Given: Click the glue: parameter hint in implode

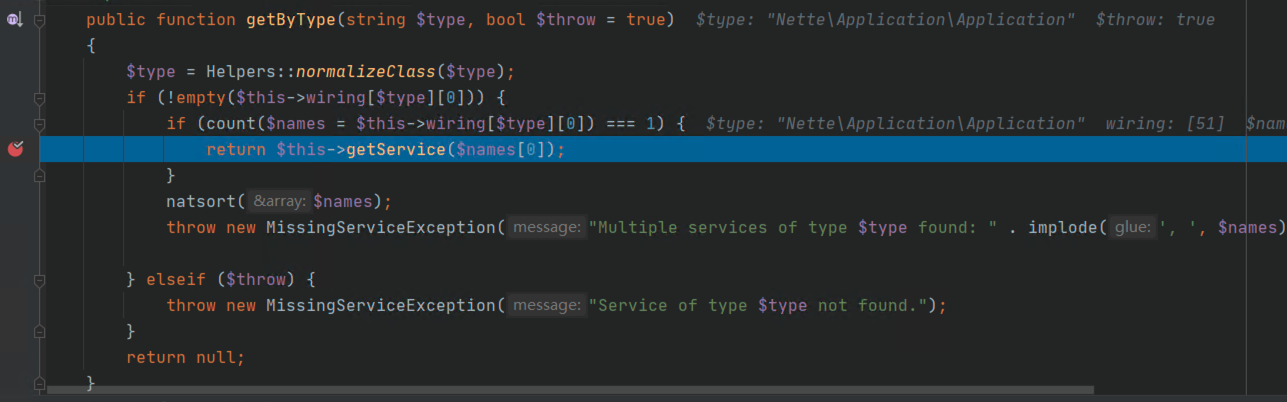Looking at the screenshot, I should pos(1133,227).
